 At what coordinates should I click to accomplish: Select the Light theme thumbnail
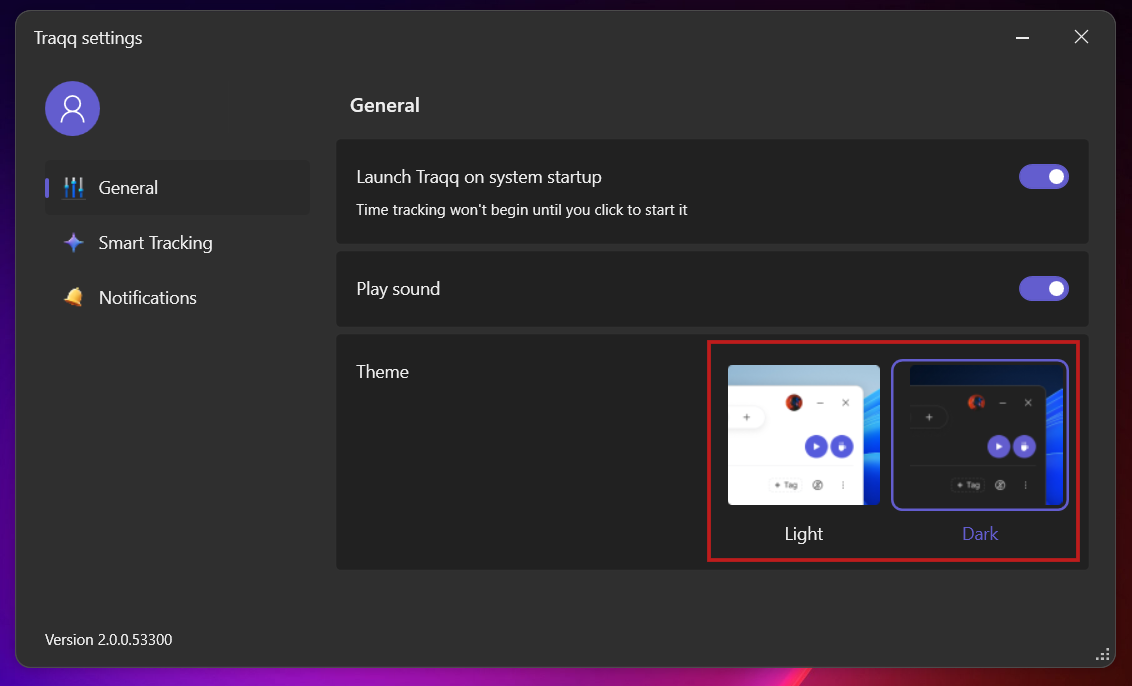pyautogui.click(x=804, y=435)
